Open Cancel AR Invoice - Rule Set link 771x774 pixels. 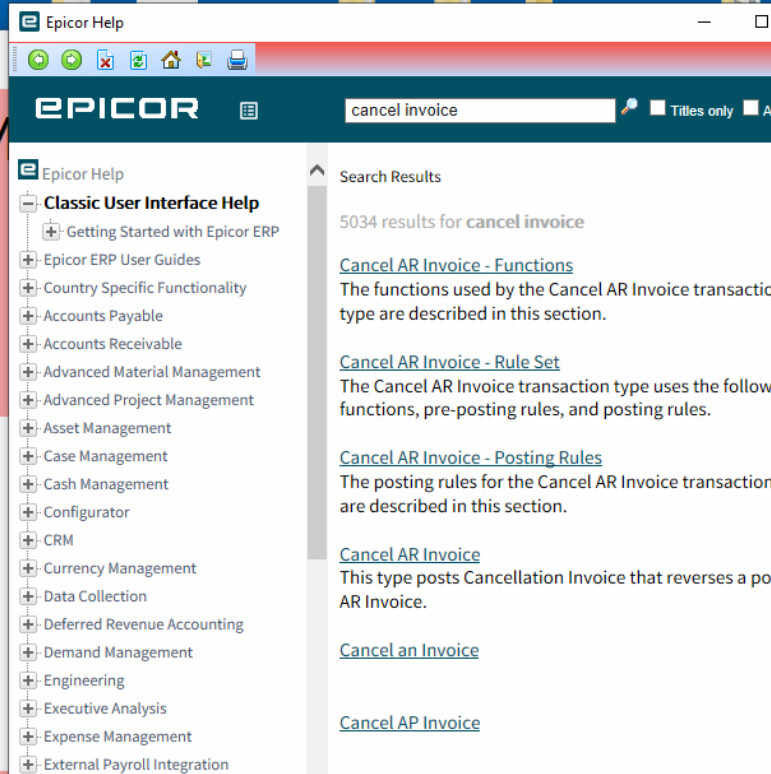click(449, 362)
